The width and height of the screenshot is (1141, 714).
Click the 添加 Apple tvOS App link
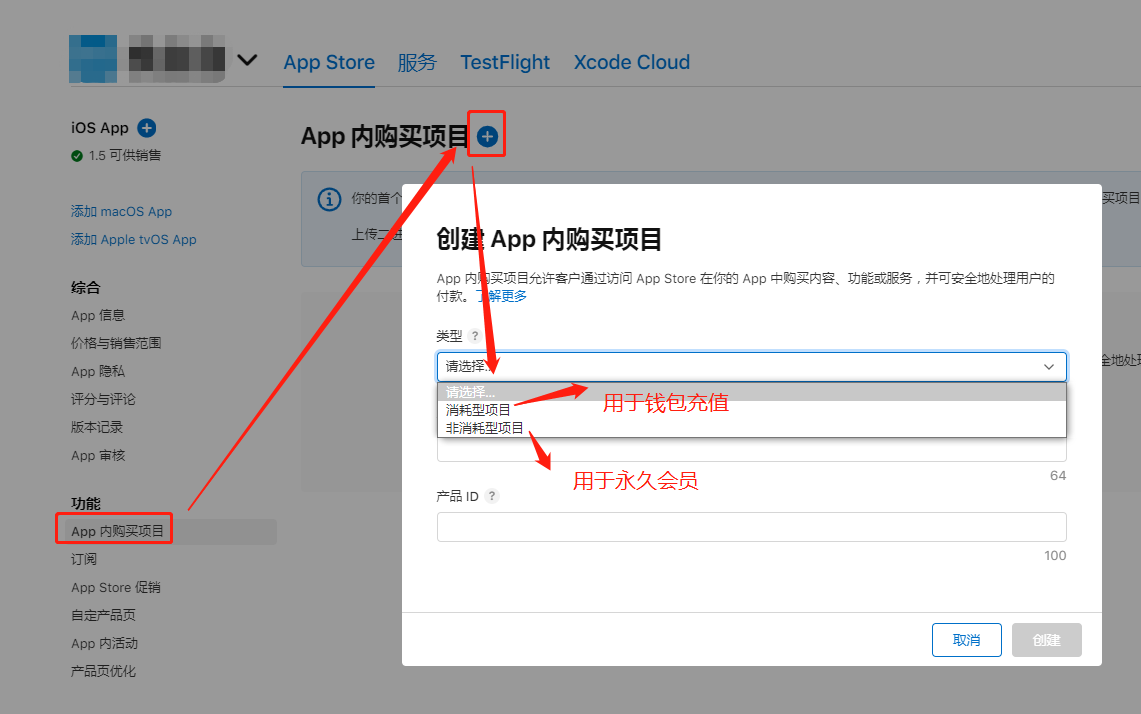coord(134,239)
